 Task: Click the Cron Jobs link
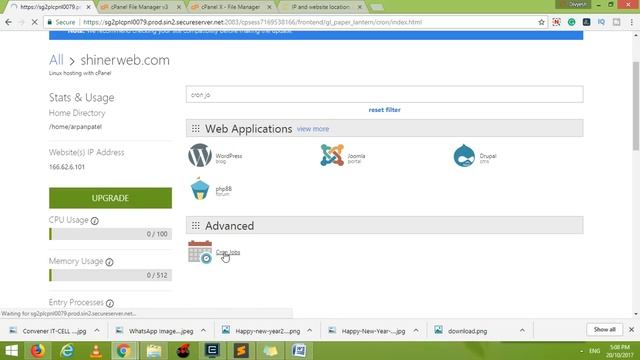(x=228, y=252)
